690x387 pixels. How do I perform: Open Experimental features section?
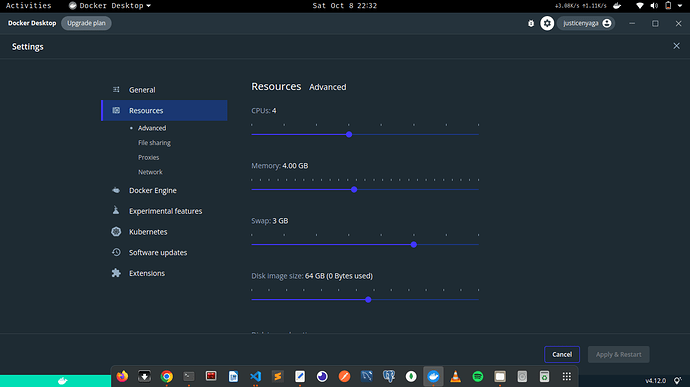coord(164,211)
